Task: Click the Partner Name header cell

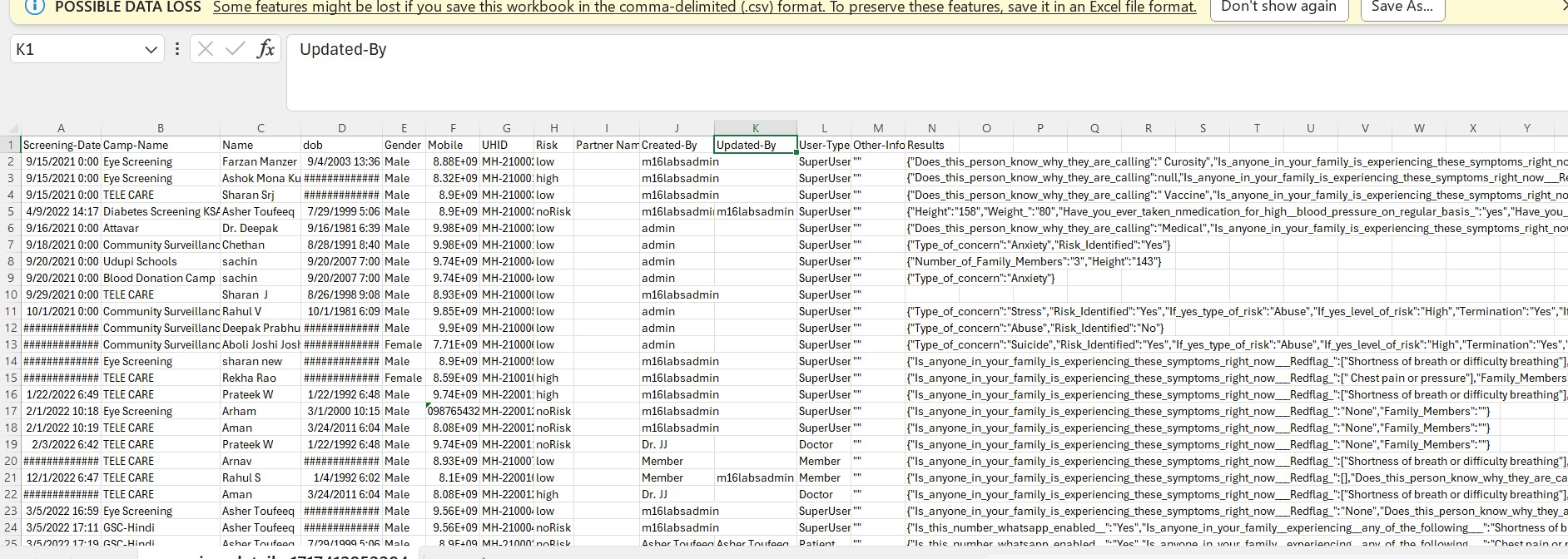Action: (607, 145)
